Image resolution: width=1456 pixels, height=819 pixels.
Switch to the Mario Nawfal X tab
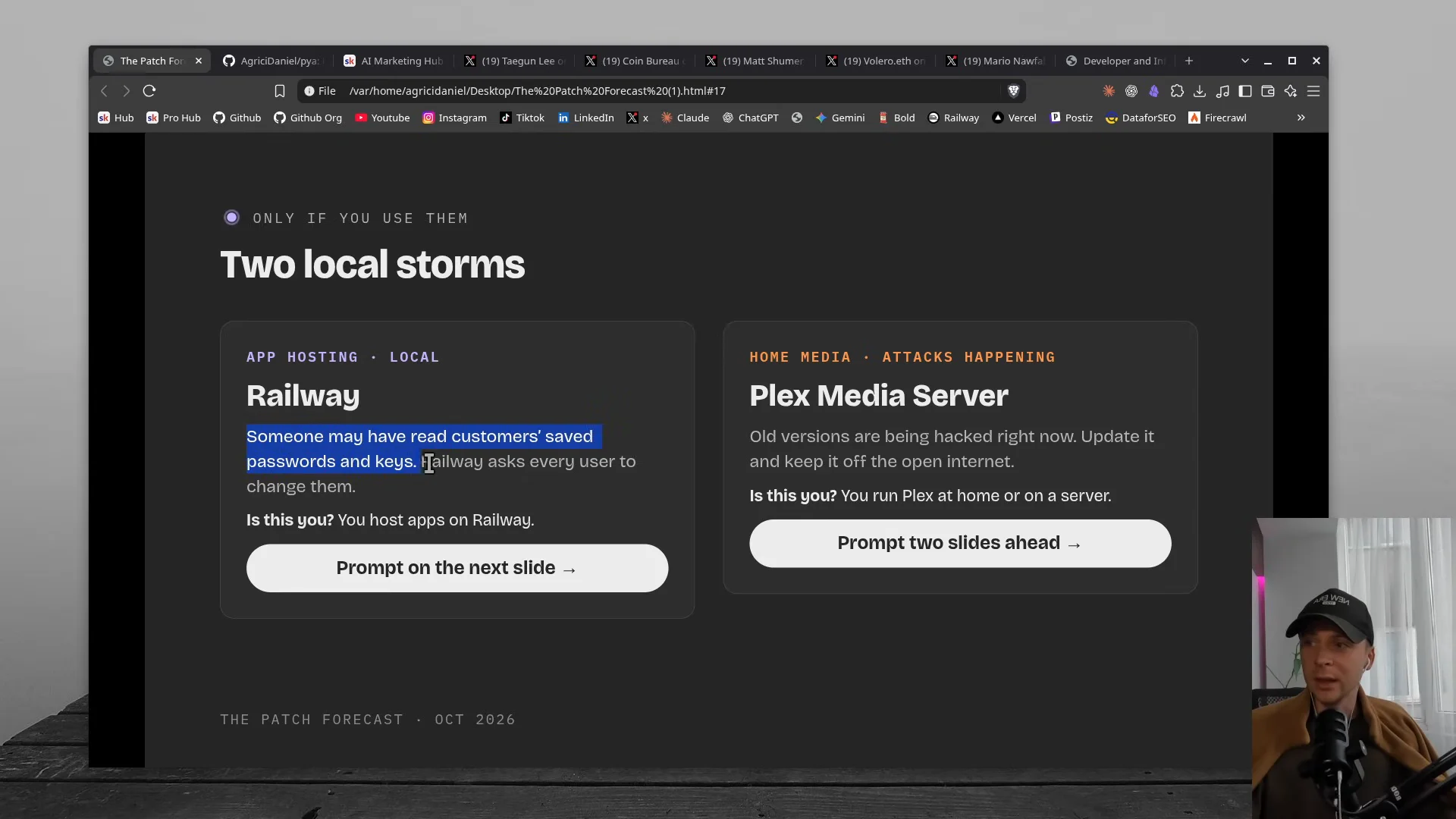tap(996, 61)
